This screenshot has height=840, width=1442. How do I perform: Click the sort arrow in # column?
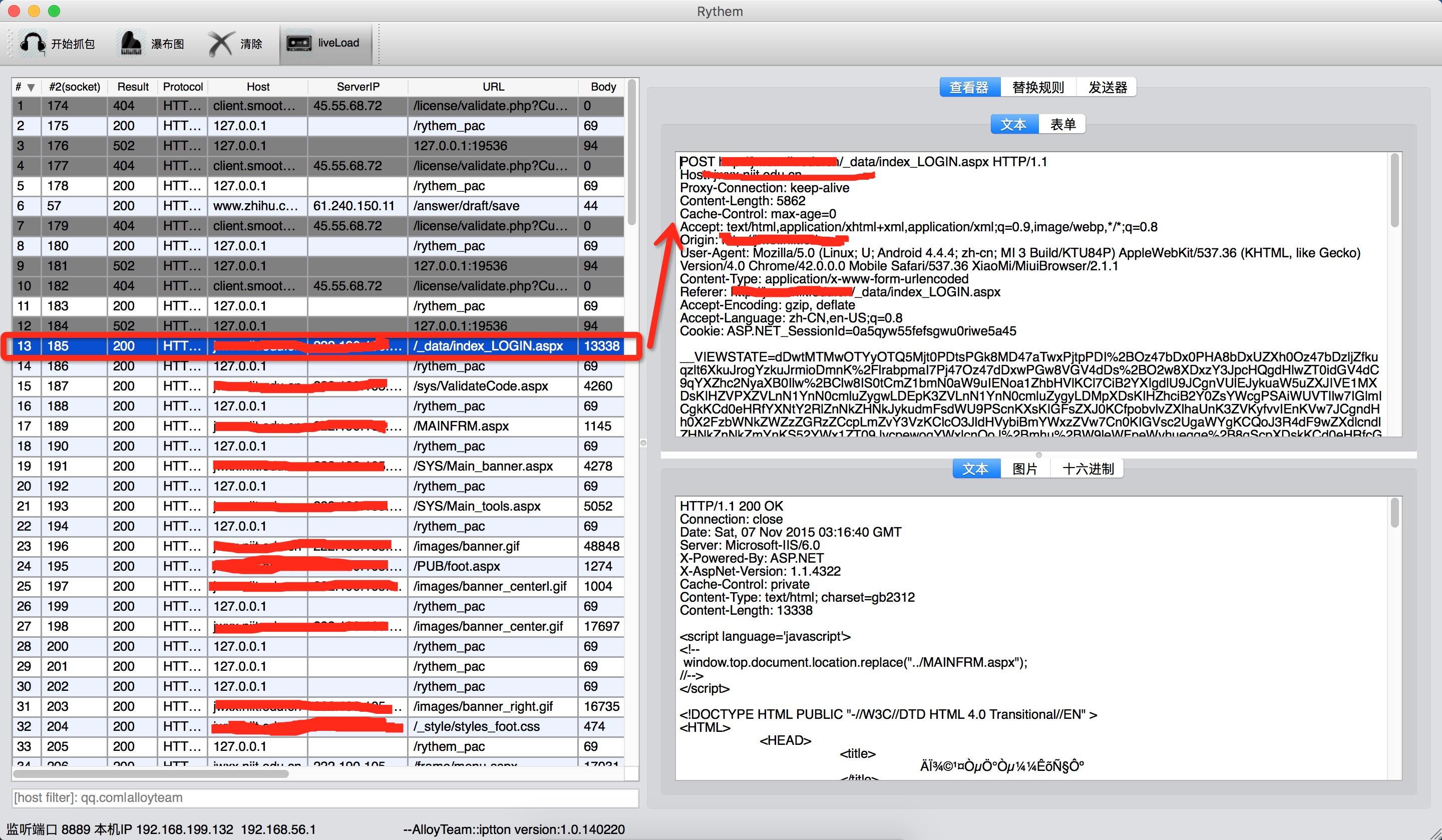click(31, 88)
